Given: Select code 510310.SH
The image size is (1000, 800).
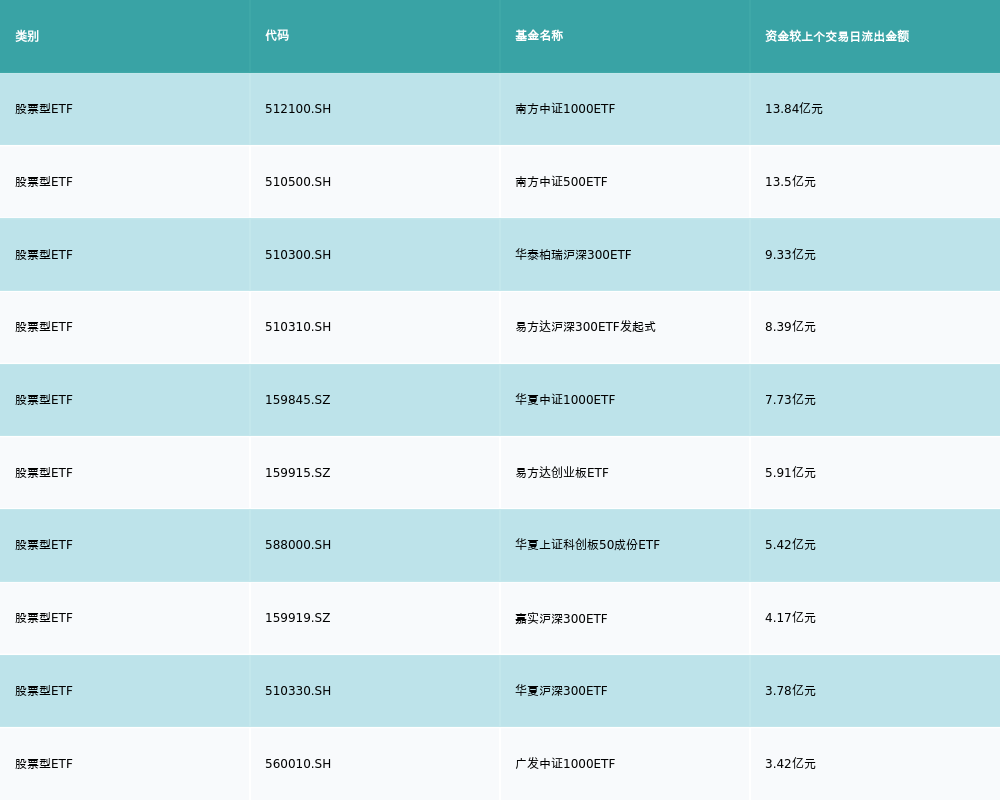Looking at the screenshot, I should (x=298, y=327).
